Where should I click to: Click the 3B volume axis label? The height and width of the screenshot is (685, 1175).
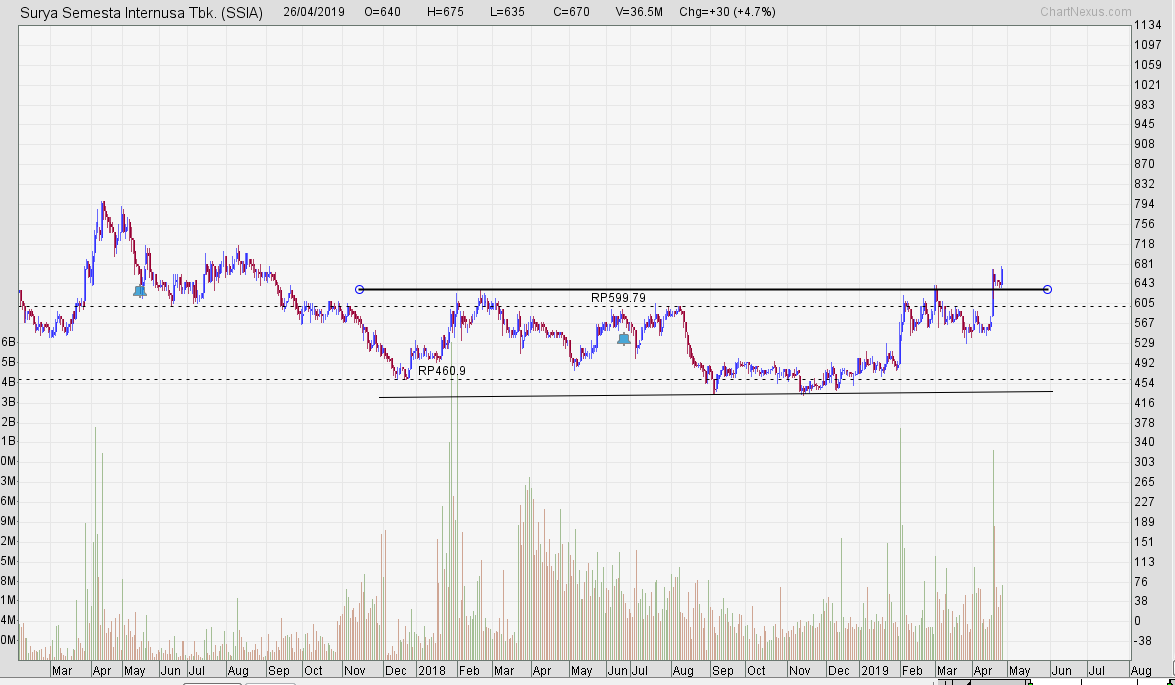pos(8,402)
